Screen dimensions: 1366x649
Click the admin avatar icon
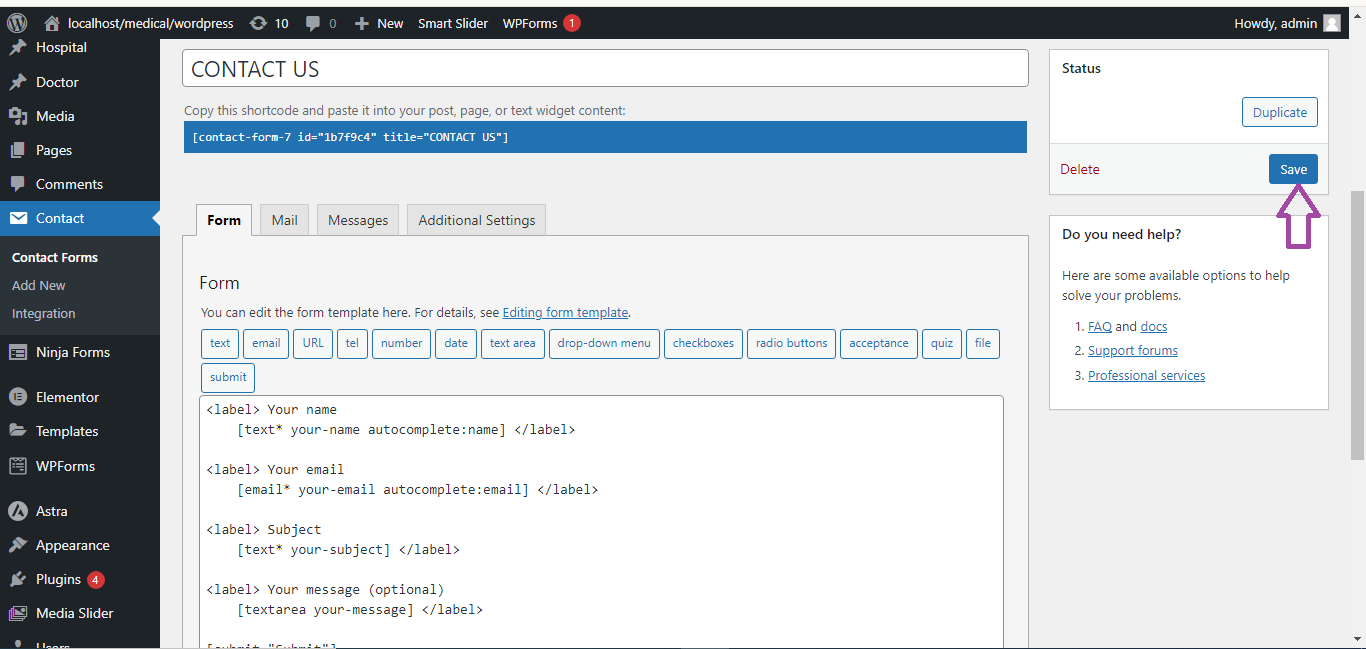1332,23
